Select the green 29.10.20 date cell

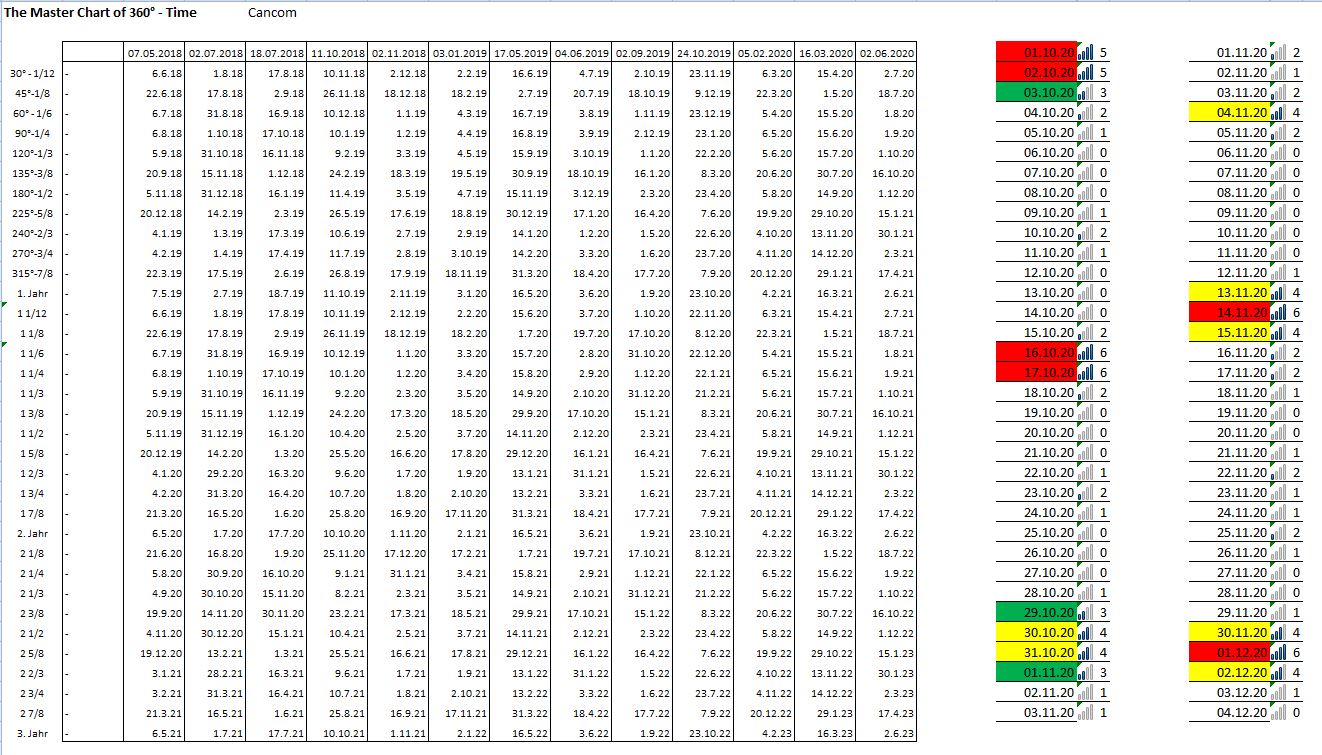(1038, 613)
